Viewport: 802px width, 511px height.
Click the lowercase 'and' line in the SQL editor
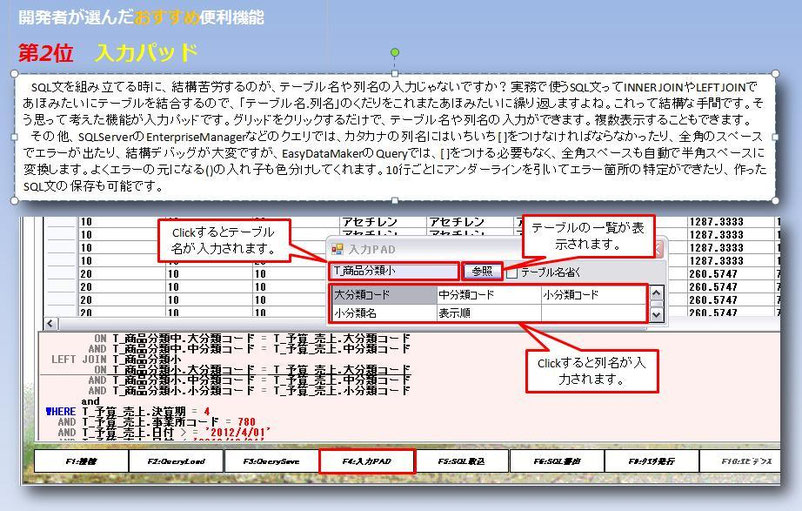tap(91, 401)
